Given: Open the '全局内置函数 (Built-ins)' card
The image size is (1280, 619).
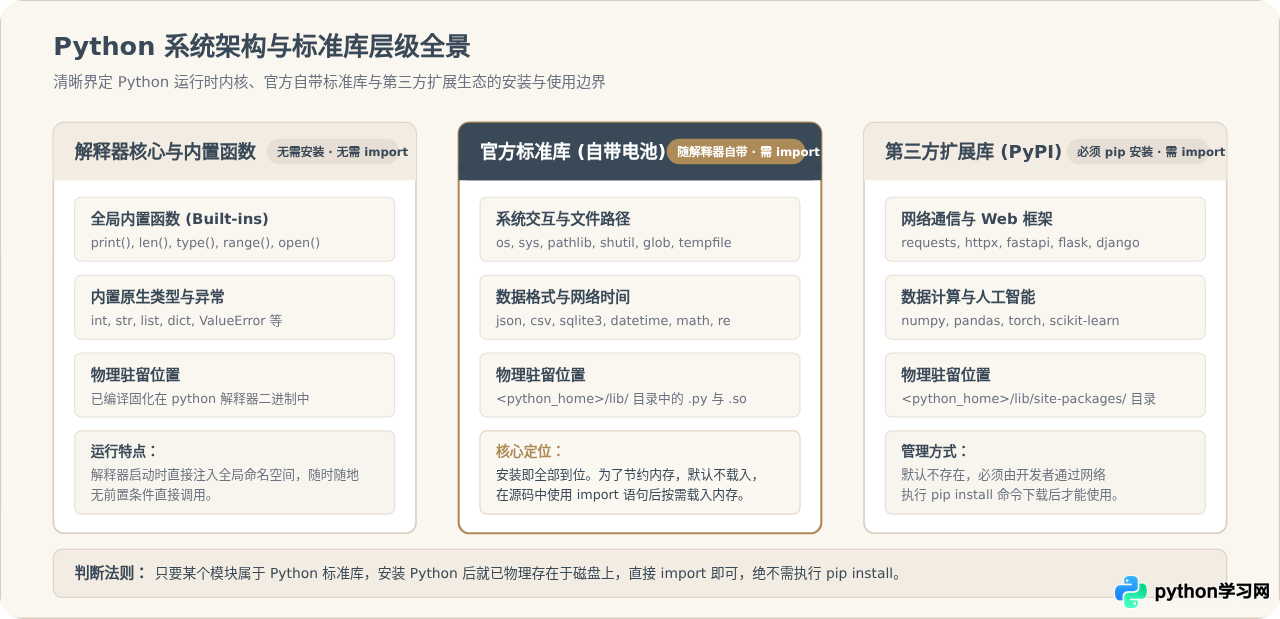Looking at the screenshot, I should tap(235, 229).
